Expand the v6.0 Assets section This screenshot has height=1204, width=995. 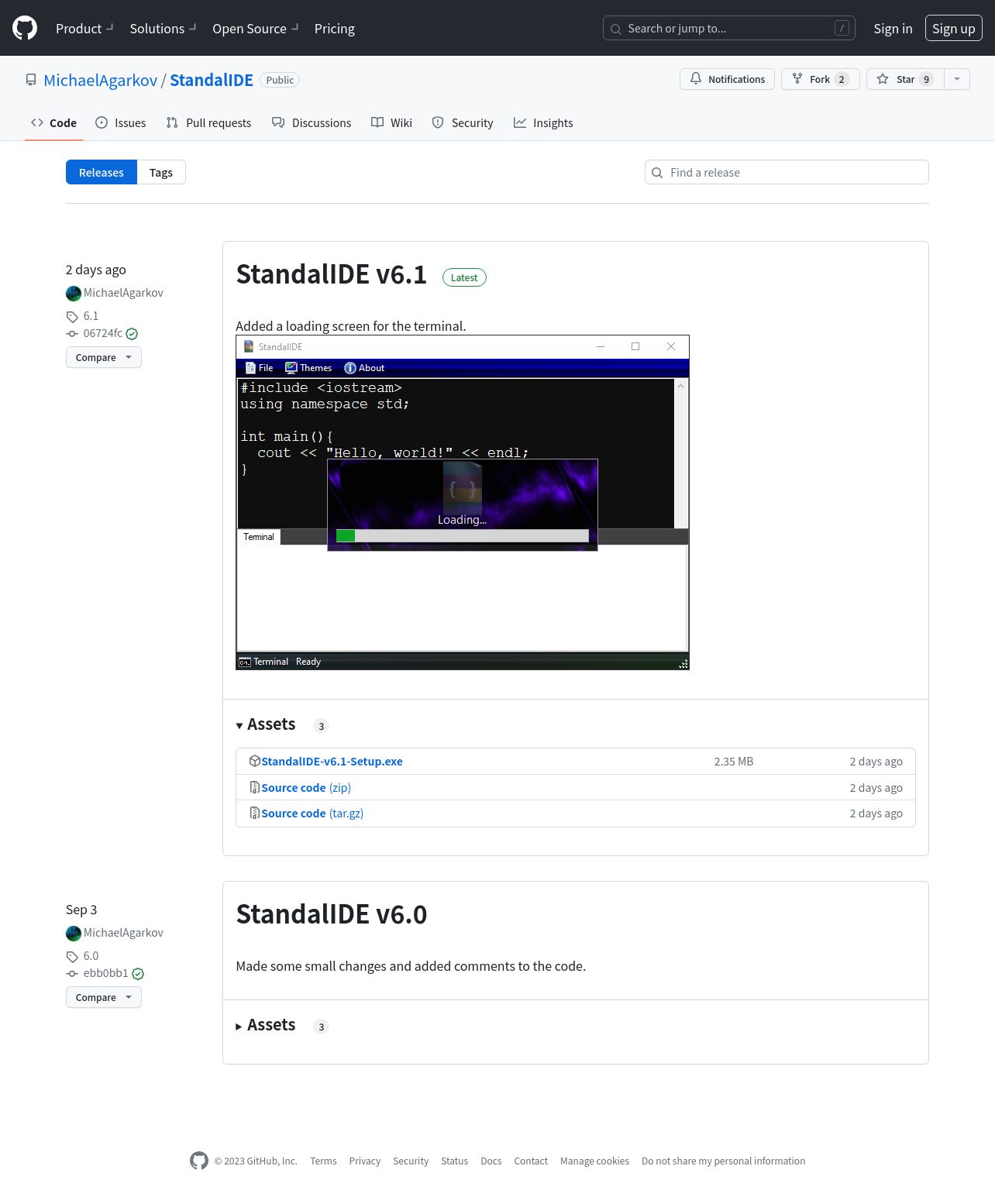click(x=266, y=1025)
